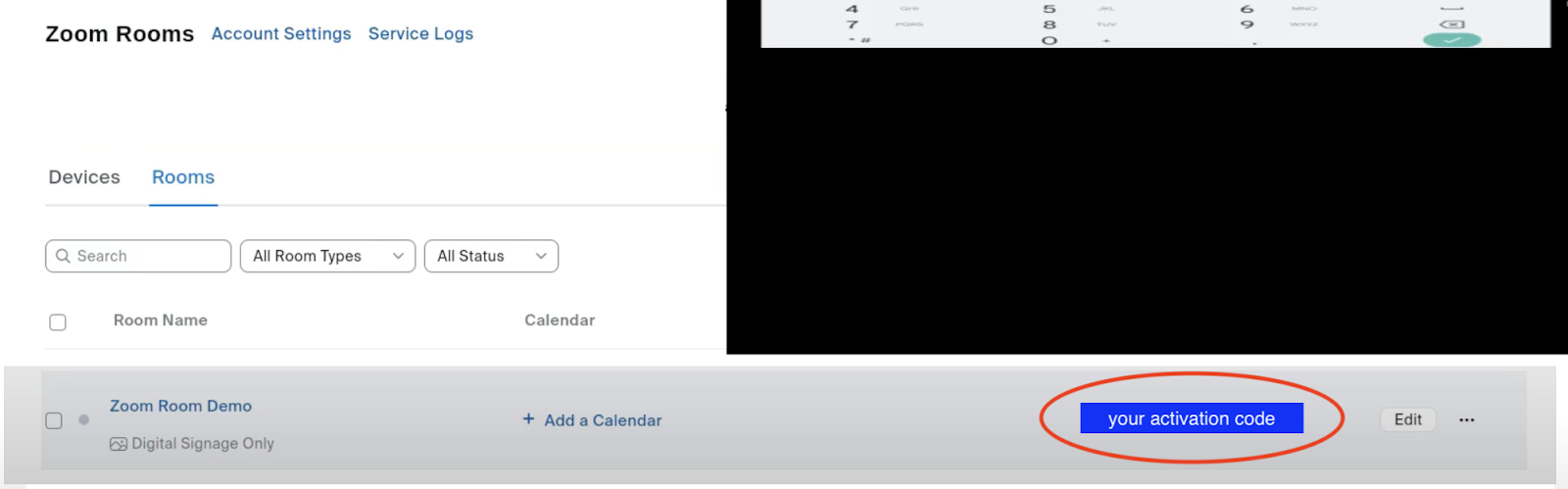Tap the number 8 key on keypad
The height and width of the screenshot is (489, 1568).
tap(1050, 24)
